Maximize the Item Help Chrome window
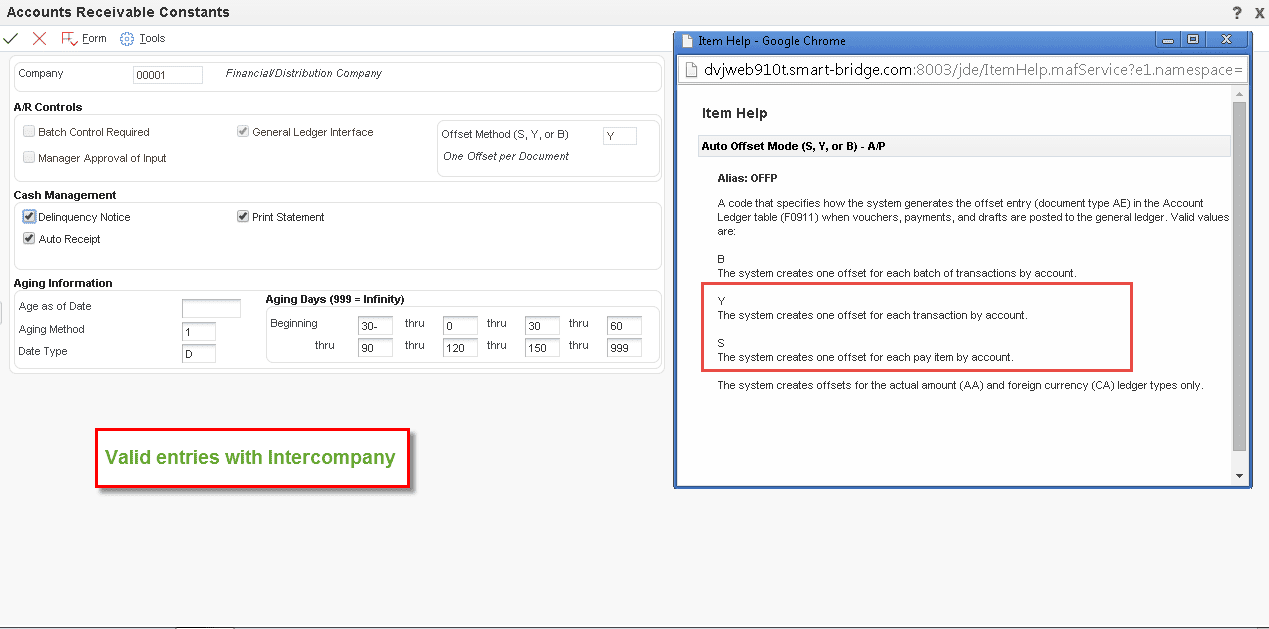1269x629 pixels. point(1193,39)
